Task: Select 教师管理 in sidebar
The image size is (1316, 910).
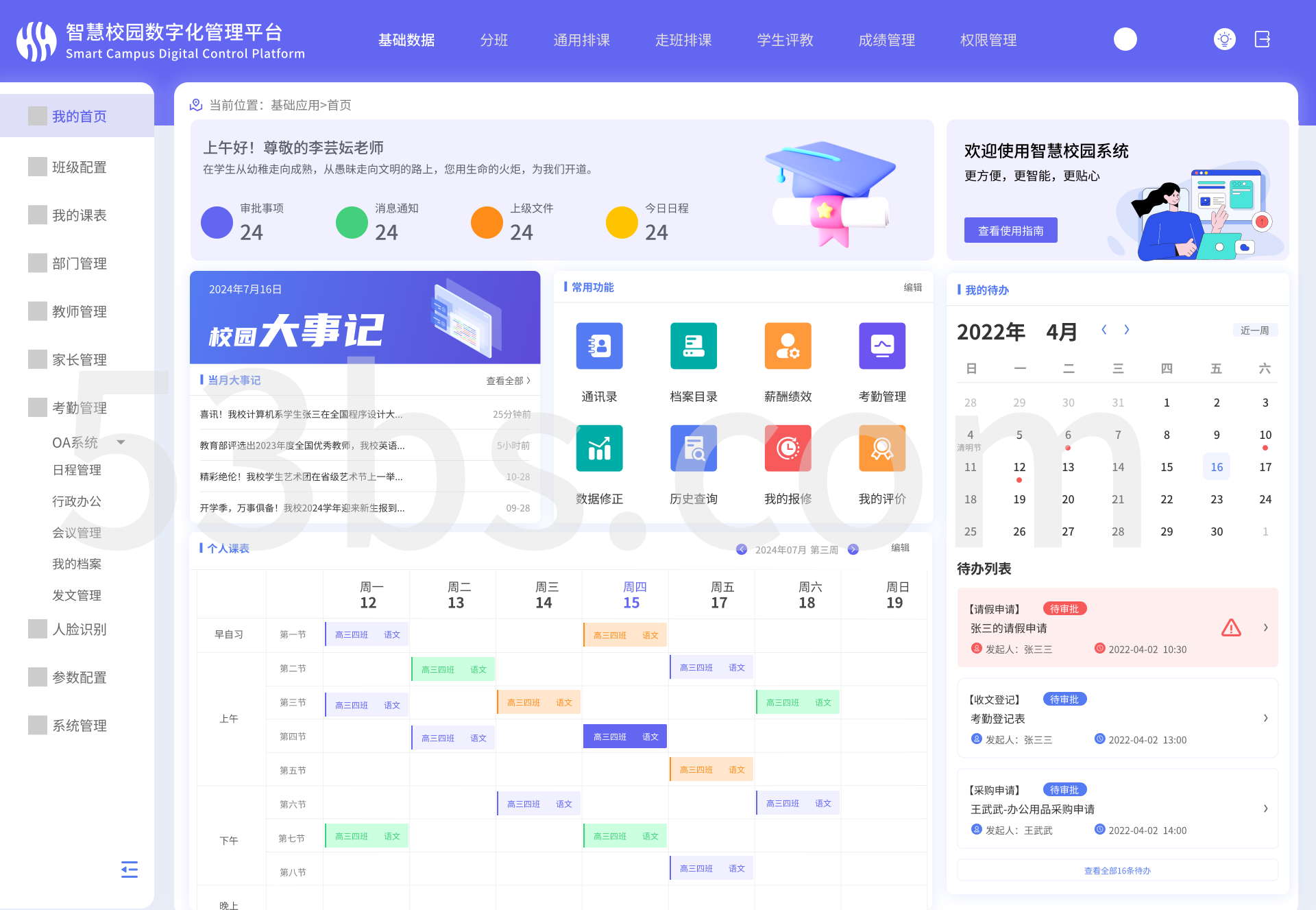Action: coord(80,311)
